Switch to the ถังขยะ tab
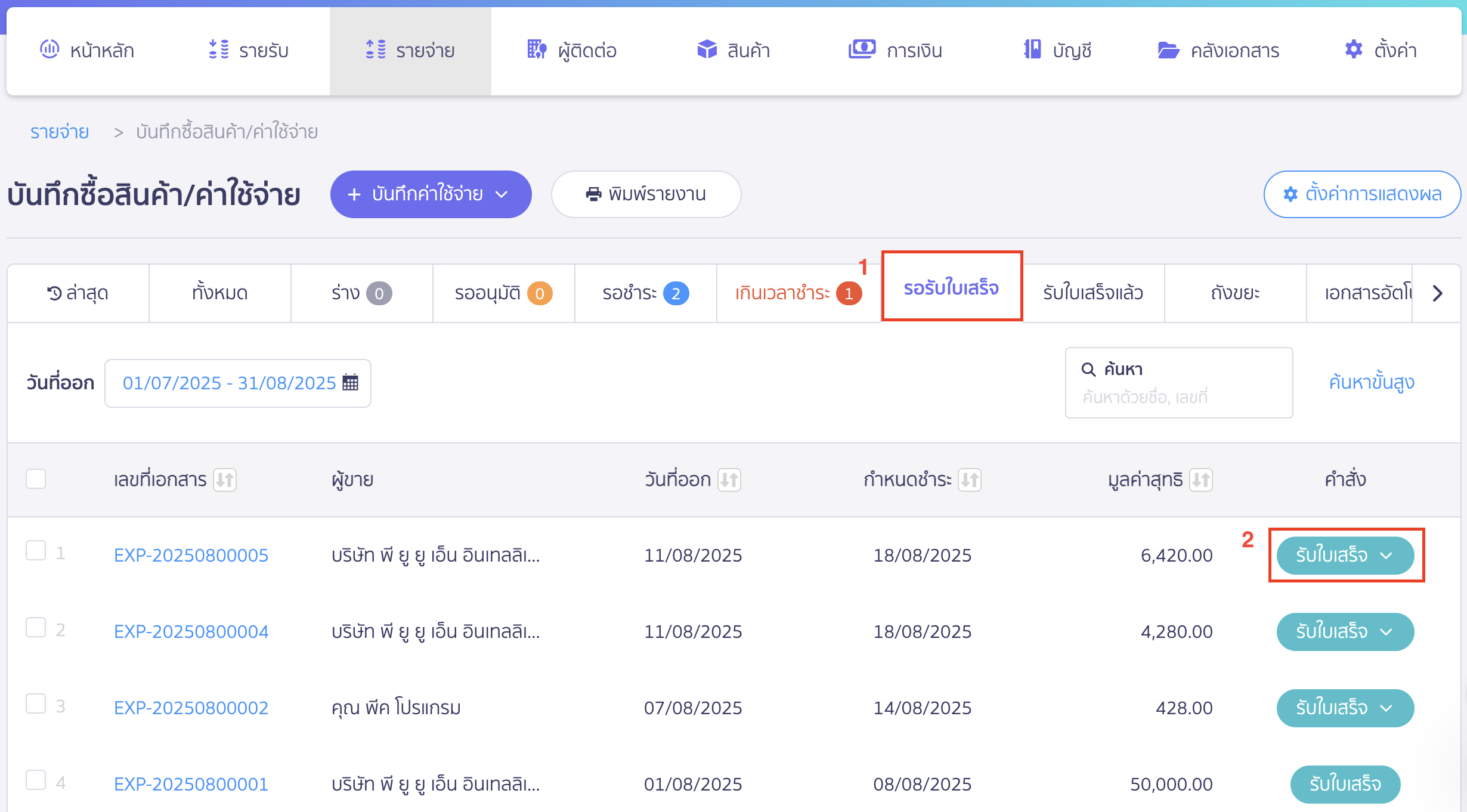Viewport: 1467px width, 812px height. [1236, 293]
